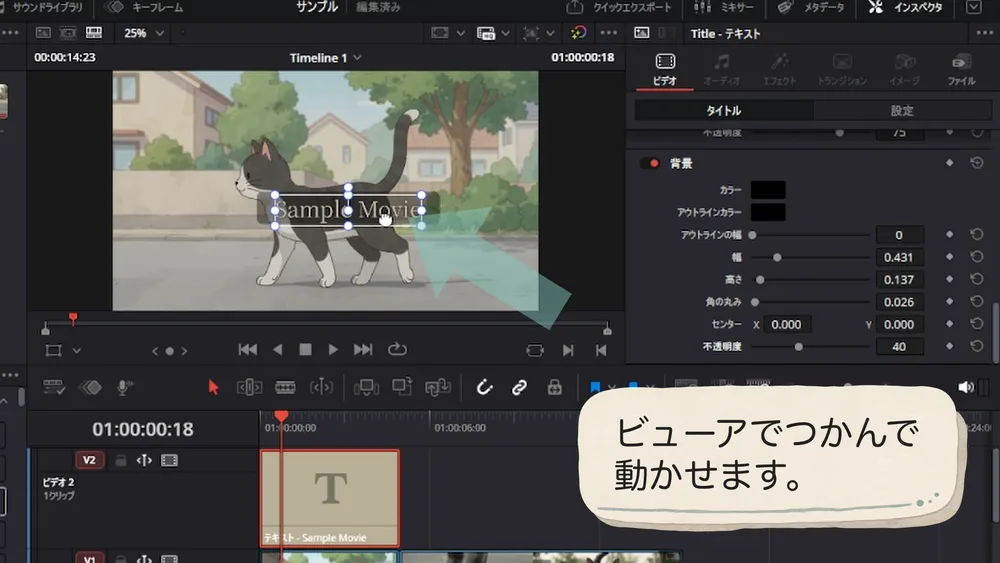Image resolution: width=1000 pixels, height=563 pixels.
Task: Open the エフェクト inspector tab
Action: click(x=779, y=69)
